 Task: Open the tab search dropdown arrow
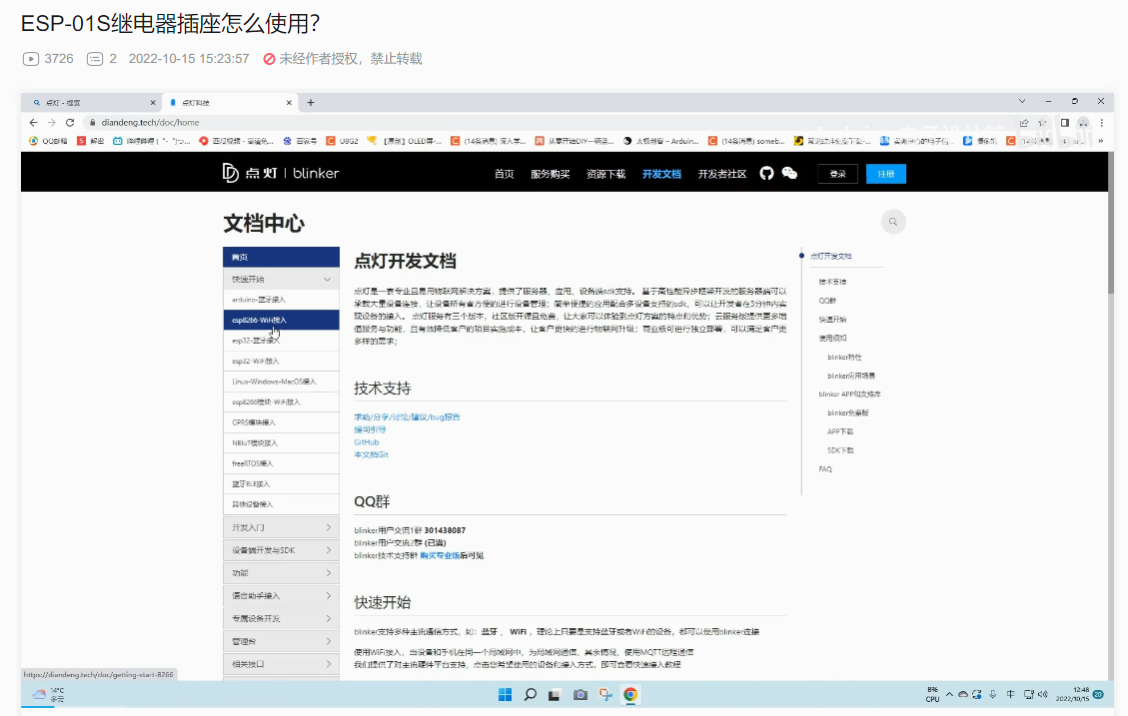(1022, 101)
